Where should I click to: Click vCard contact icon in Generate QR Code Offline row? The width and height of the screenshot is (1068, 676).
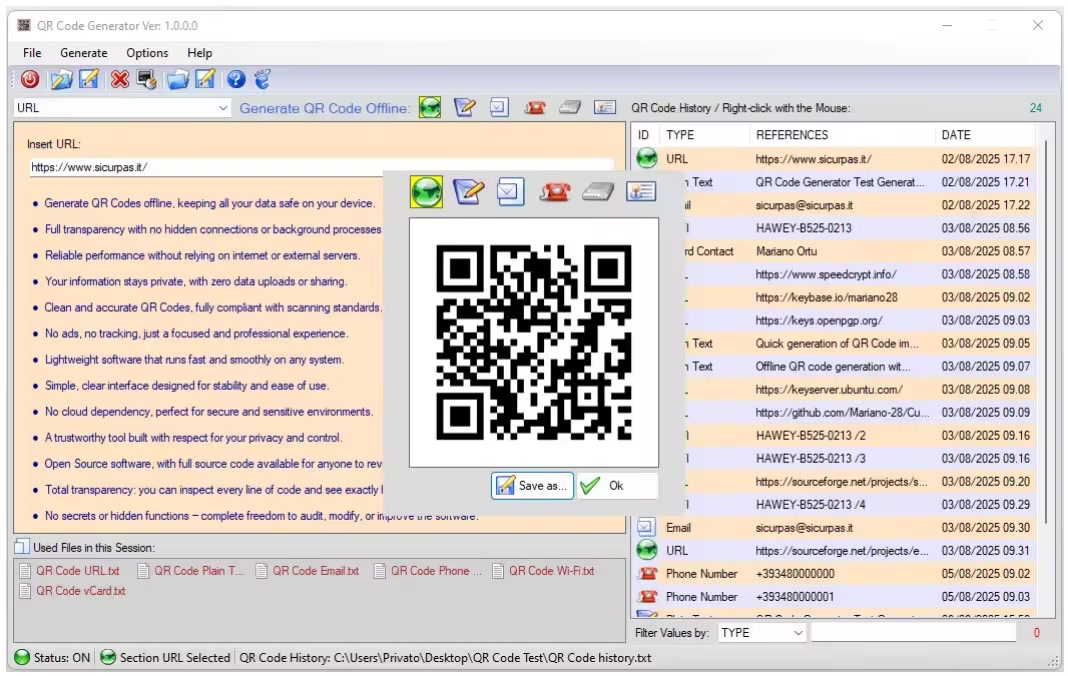tap(605, 107)
